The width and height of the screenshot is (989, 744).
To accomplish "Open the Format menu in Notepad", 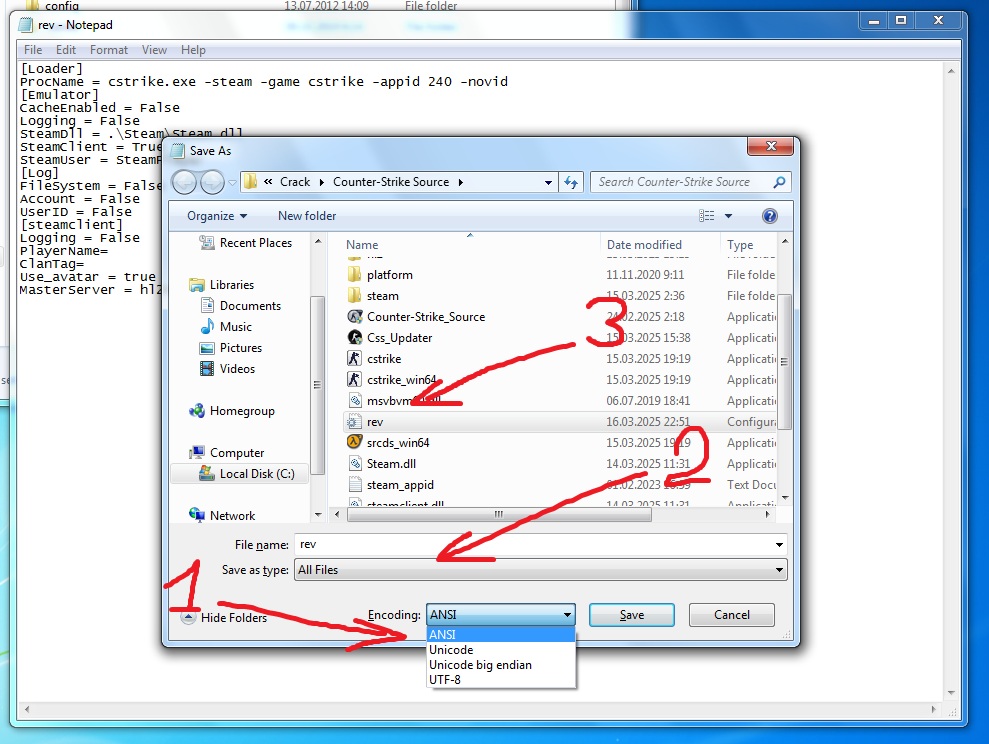I will (108, 50).
